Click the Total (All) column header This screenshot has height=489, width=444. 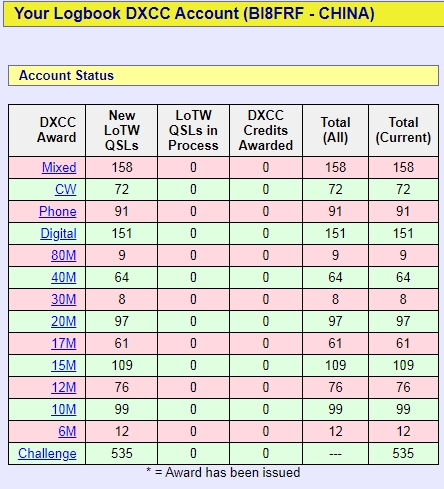click(335, 130)
